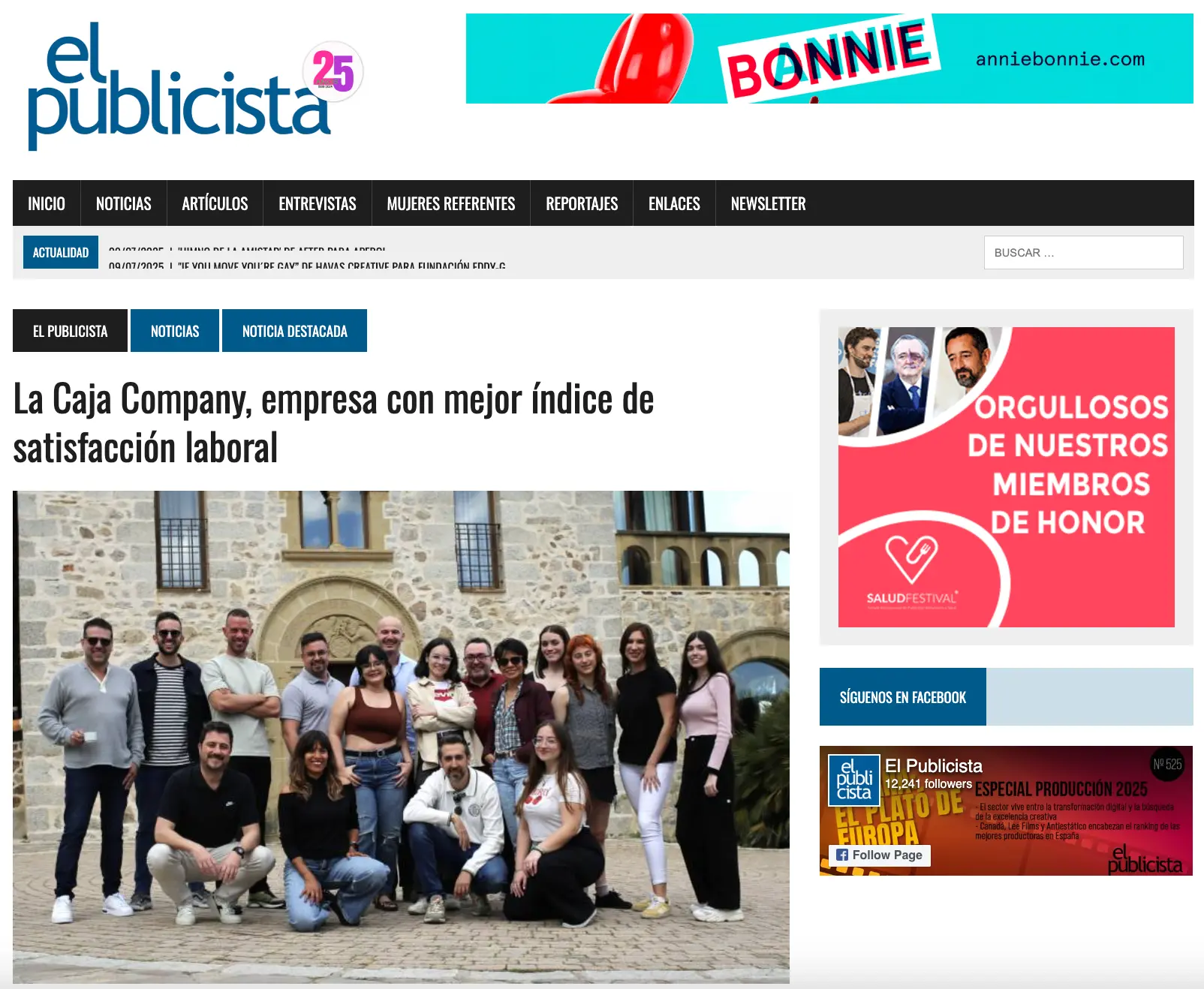Open Mujeres Referentes section

(x=451, y=203)
